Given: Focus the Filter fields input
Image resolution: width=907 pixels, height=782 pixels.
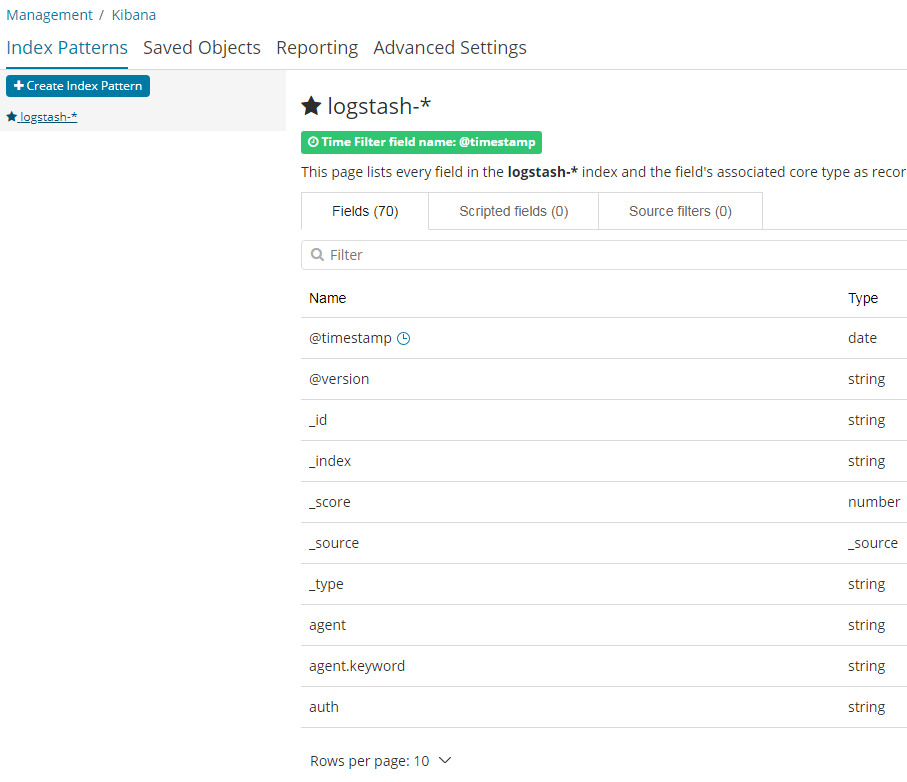Looking at the screenshot, I should click(x=604, y=255).
